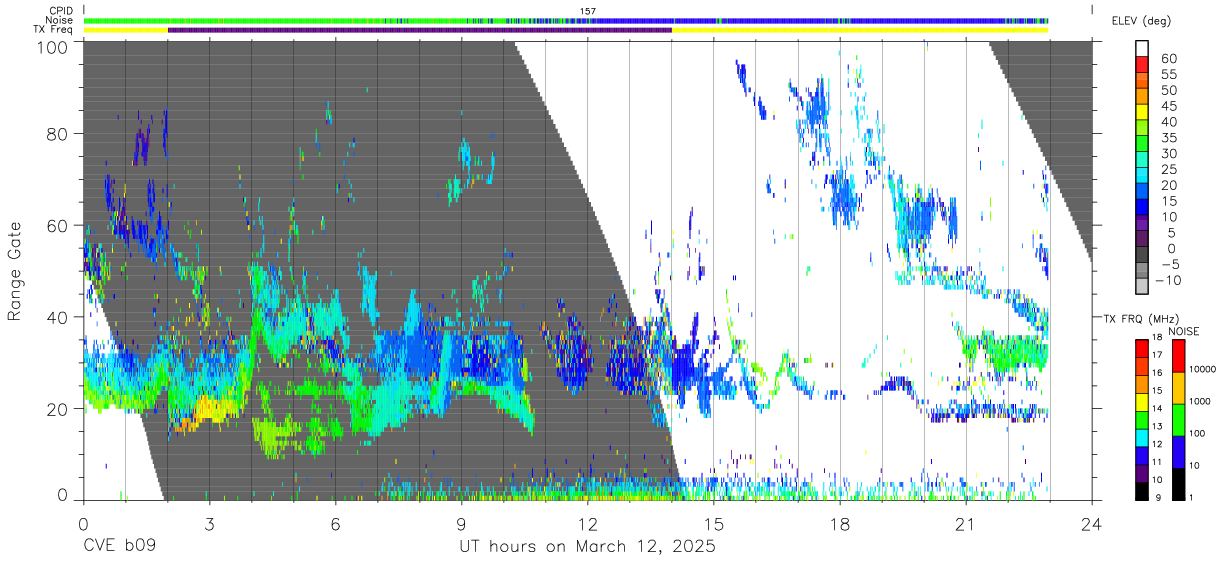Click the UT hours tick label "6"
Image resolution: width=1228 pixels, height=567 pixels.
[336, 523]
